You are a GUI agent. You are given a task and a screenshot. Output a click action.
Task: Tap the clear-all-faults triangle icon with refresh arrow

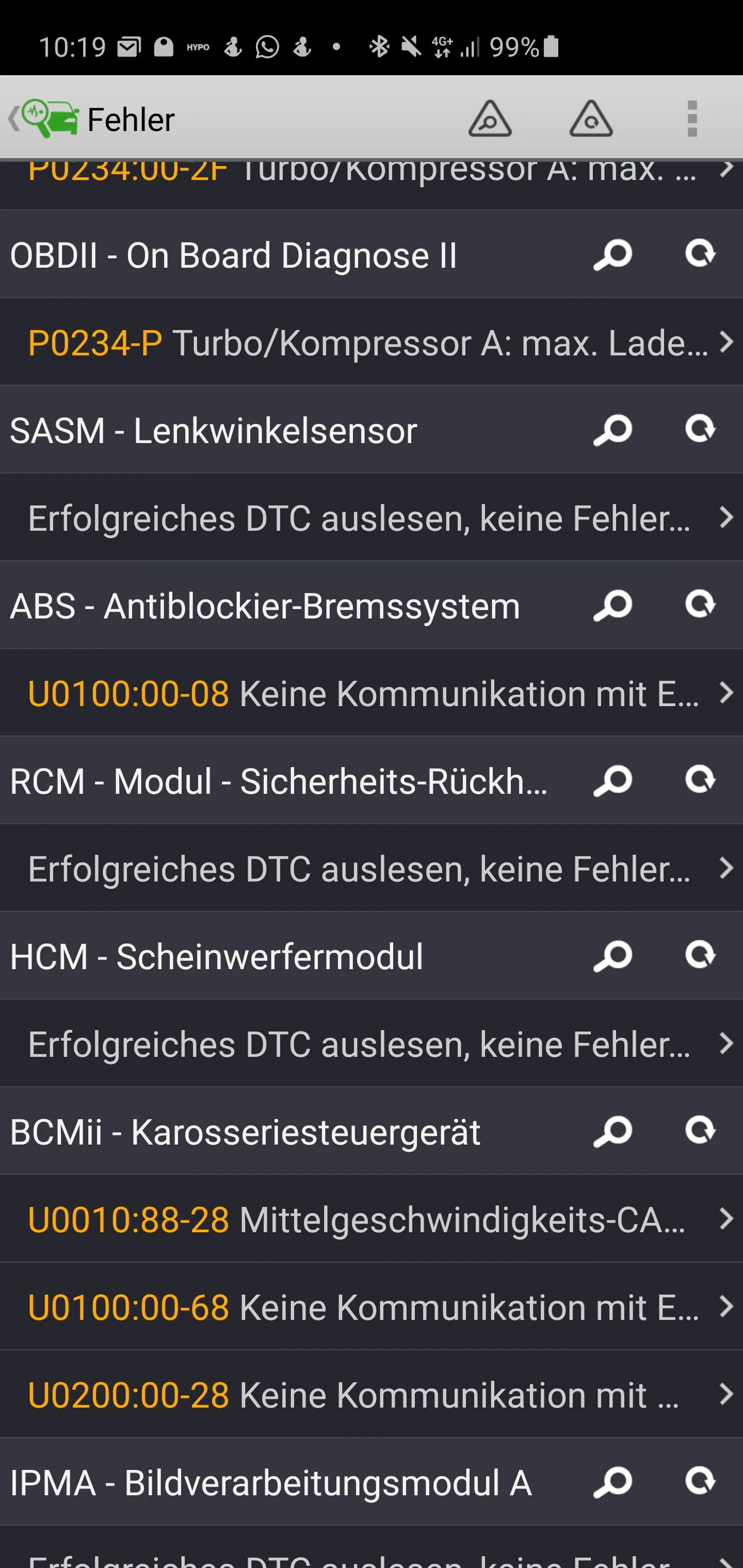[x=591, y=119]
